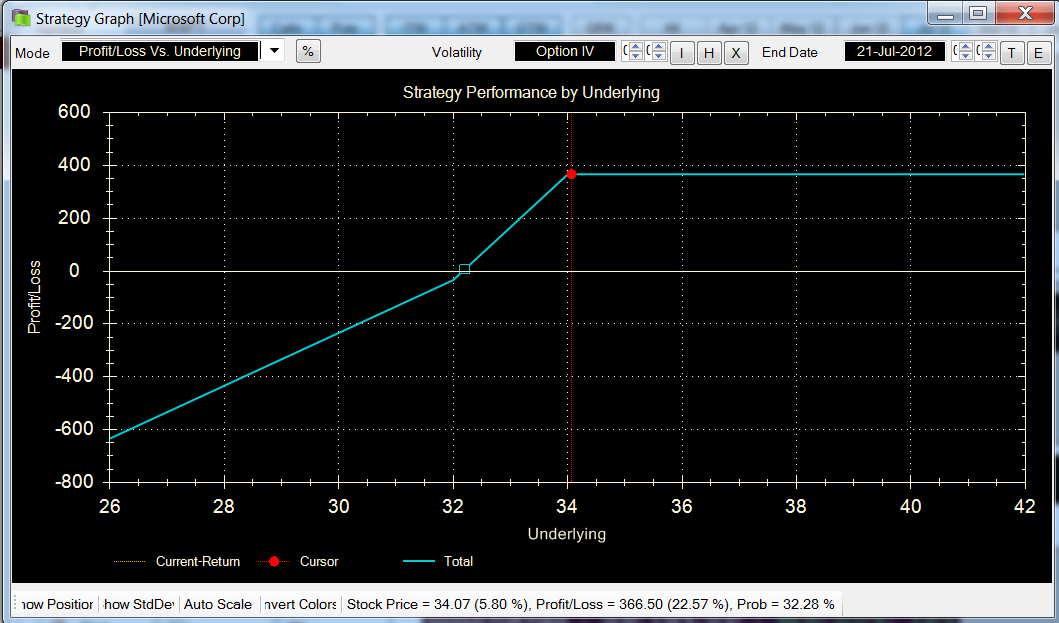Image resolution: width=1059 pixels, height=623 pixels.
Task: Toggle the % percent display button
Action: (x=308, y=51)
